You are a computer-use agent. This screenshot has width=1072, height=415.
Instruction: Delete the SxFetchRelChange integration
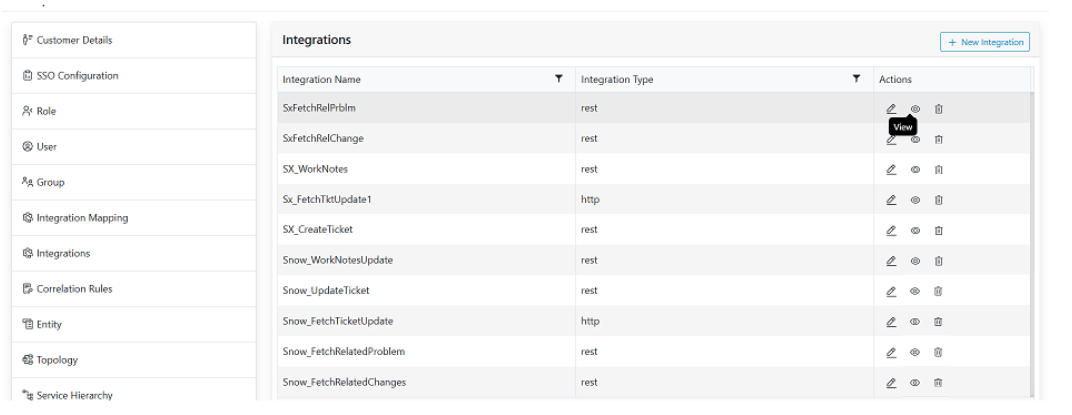939,139
